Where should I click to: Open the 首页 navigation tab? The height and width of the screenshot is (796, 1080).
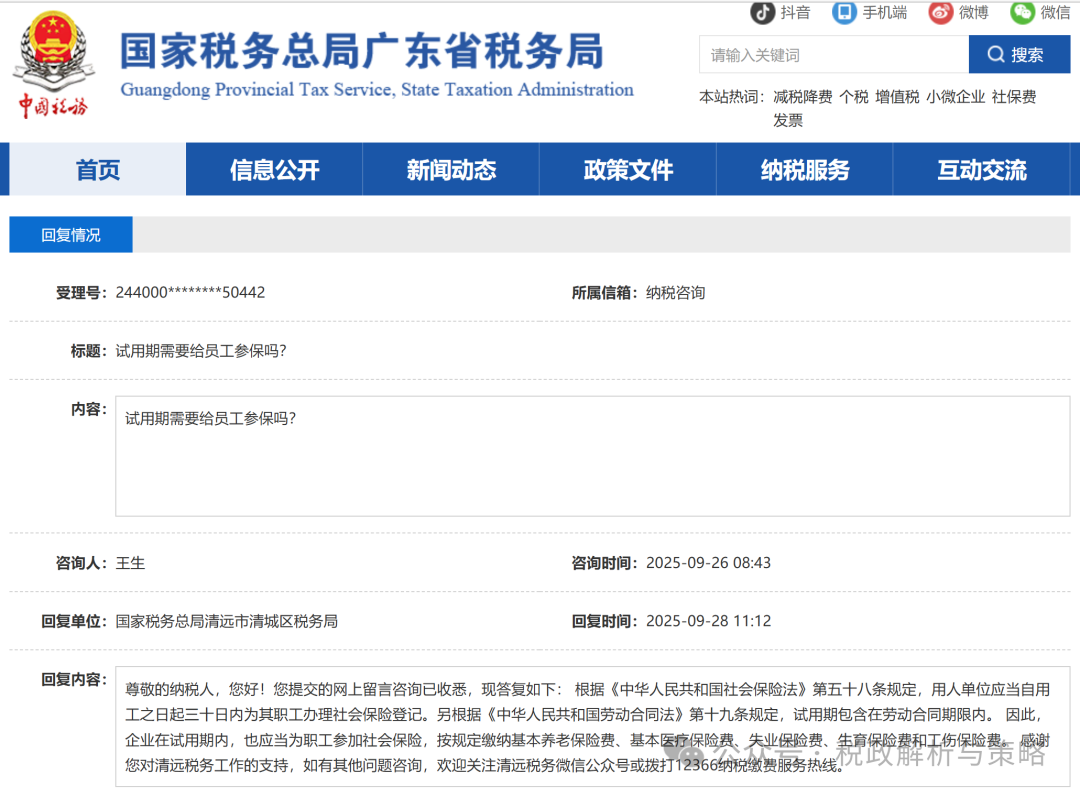[97, 170]
